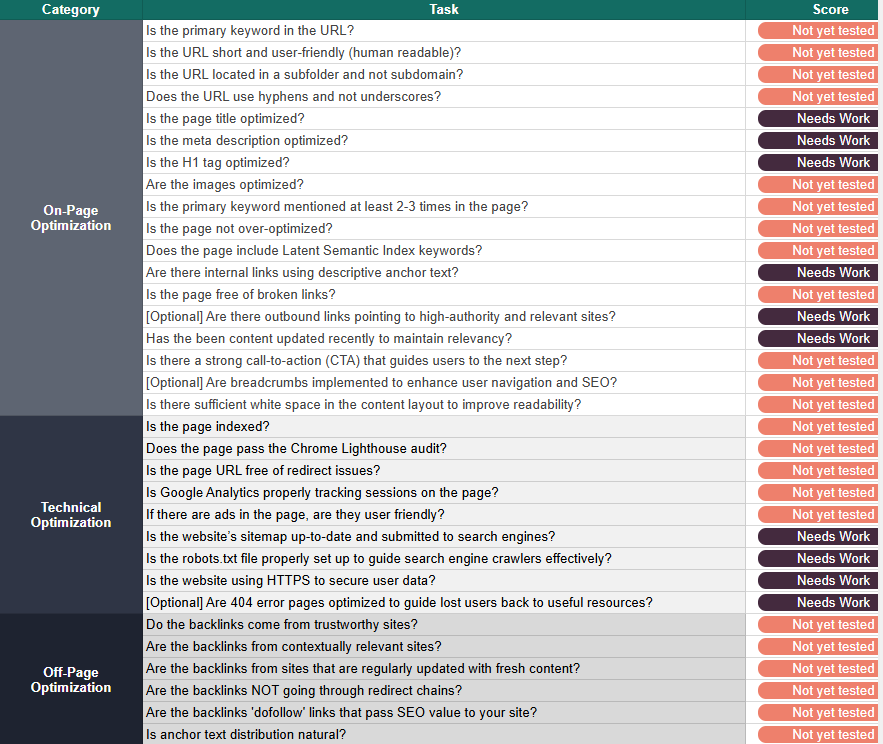
Task: Click the robots.txt task cell
Action: [444, 559]
